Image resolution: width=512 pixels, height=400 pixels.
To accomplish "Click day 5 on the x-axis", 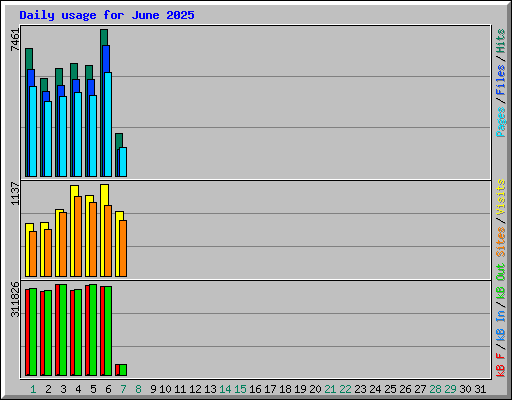I will (x=93, y=389).
